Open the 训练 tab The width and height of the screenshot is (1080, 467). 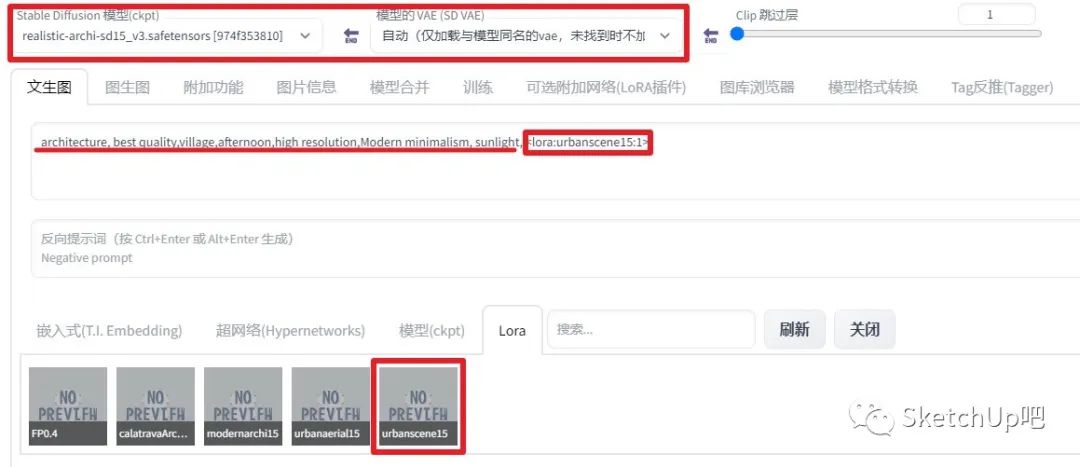point(478,87)
